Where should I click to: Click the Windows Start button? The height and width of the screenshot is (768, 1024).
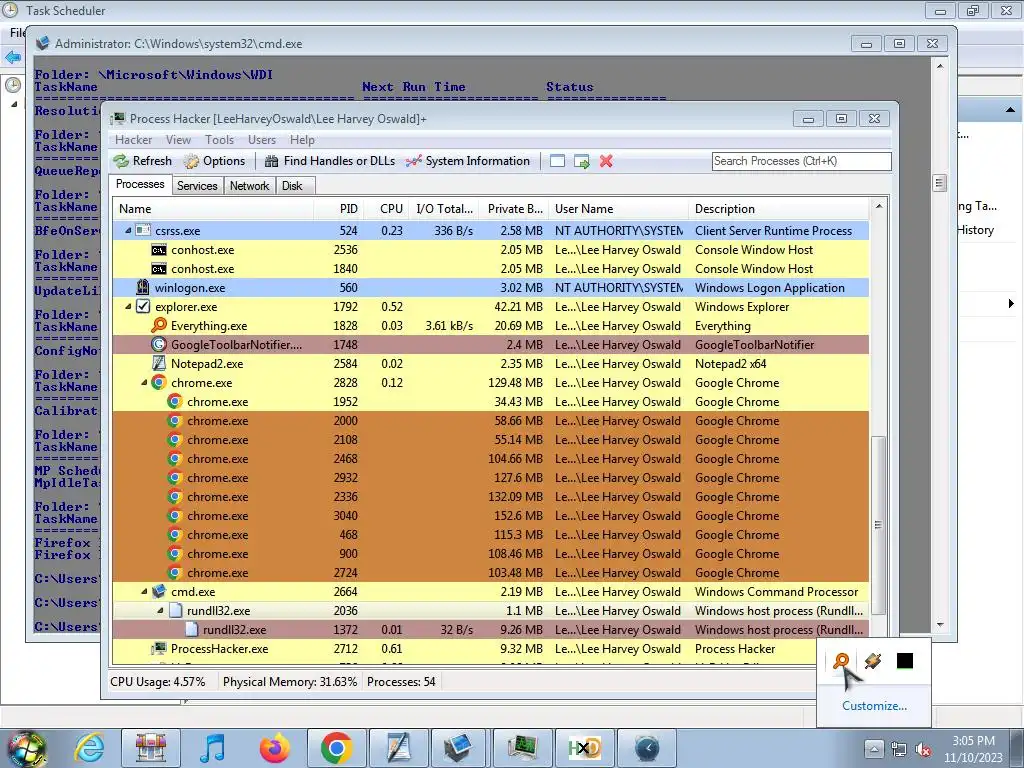coord(26,749)
